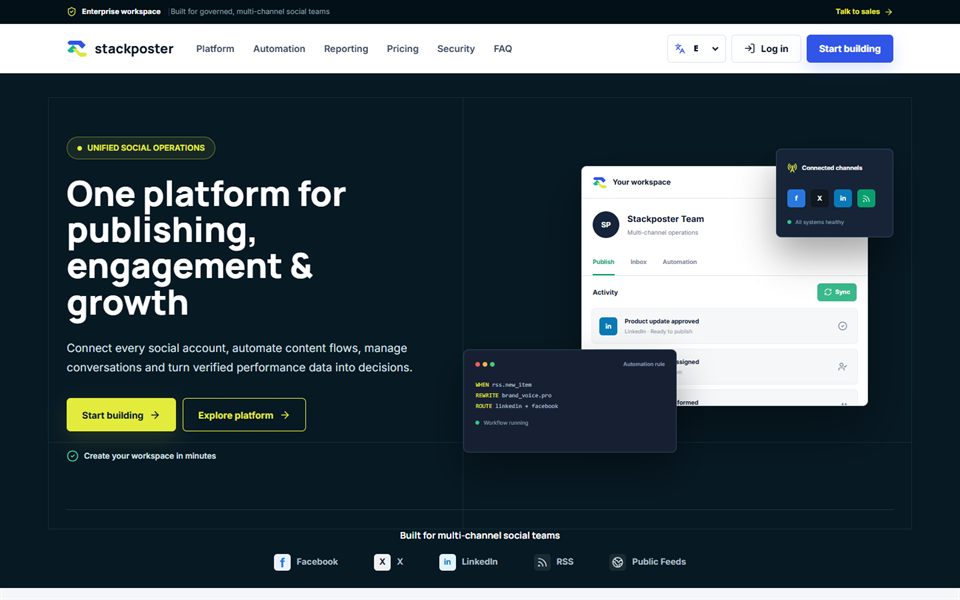Click the LinkedIn icon on Product update approved
This screenshot has height=600, width=960.
[608, 326]
